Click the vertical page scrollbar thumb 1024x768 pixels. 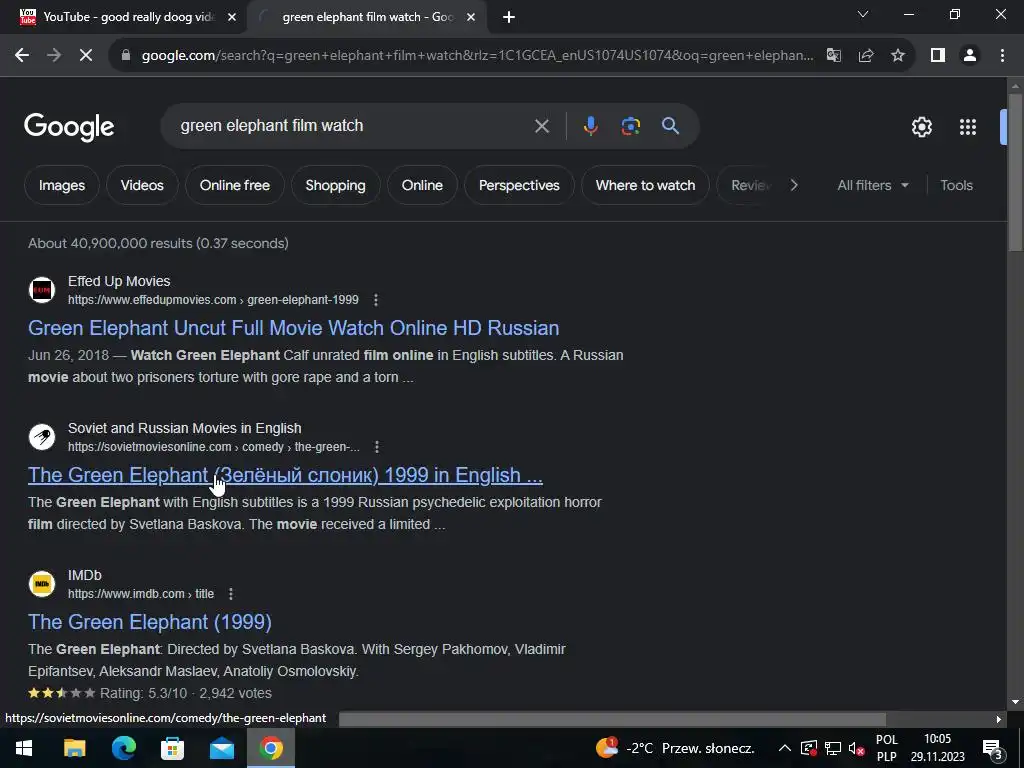click(x=1015, y=172)
